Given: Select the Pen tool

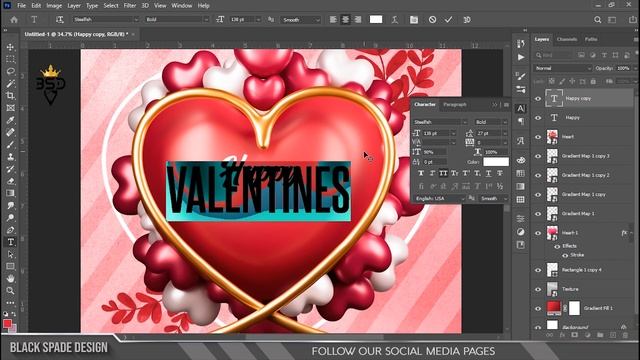Looking at the screenshot, I should coord(10,230).
